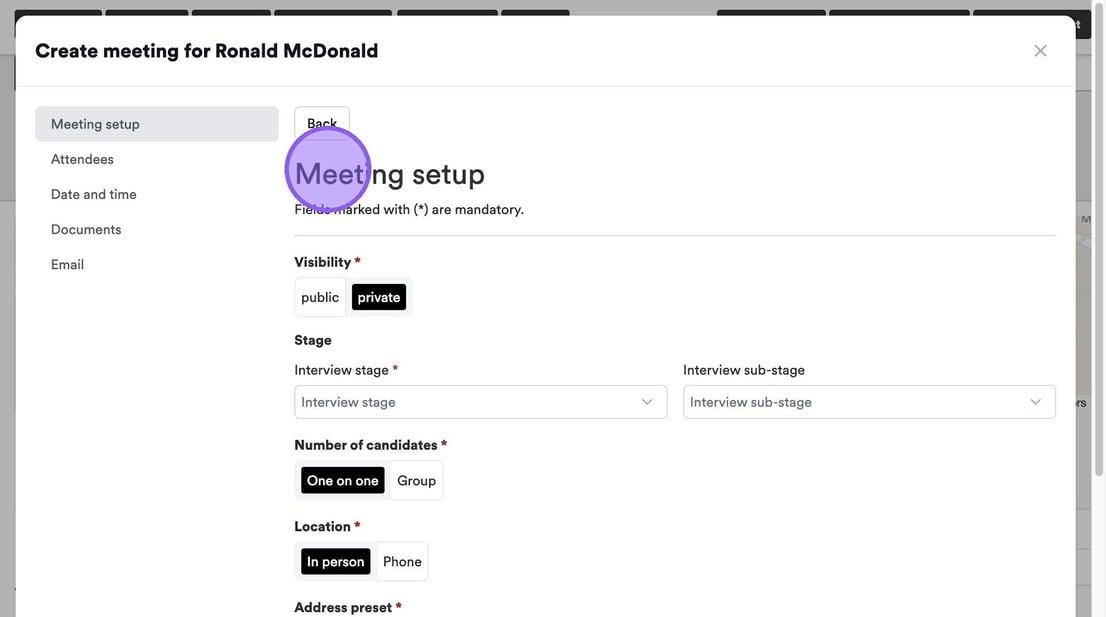Navigate to the Email section
The image size is (1106, 617).
click(x=67, y=264)
